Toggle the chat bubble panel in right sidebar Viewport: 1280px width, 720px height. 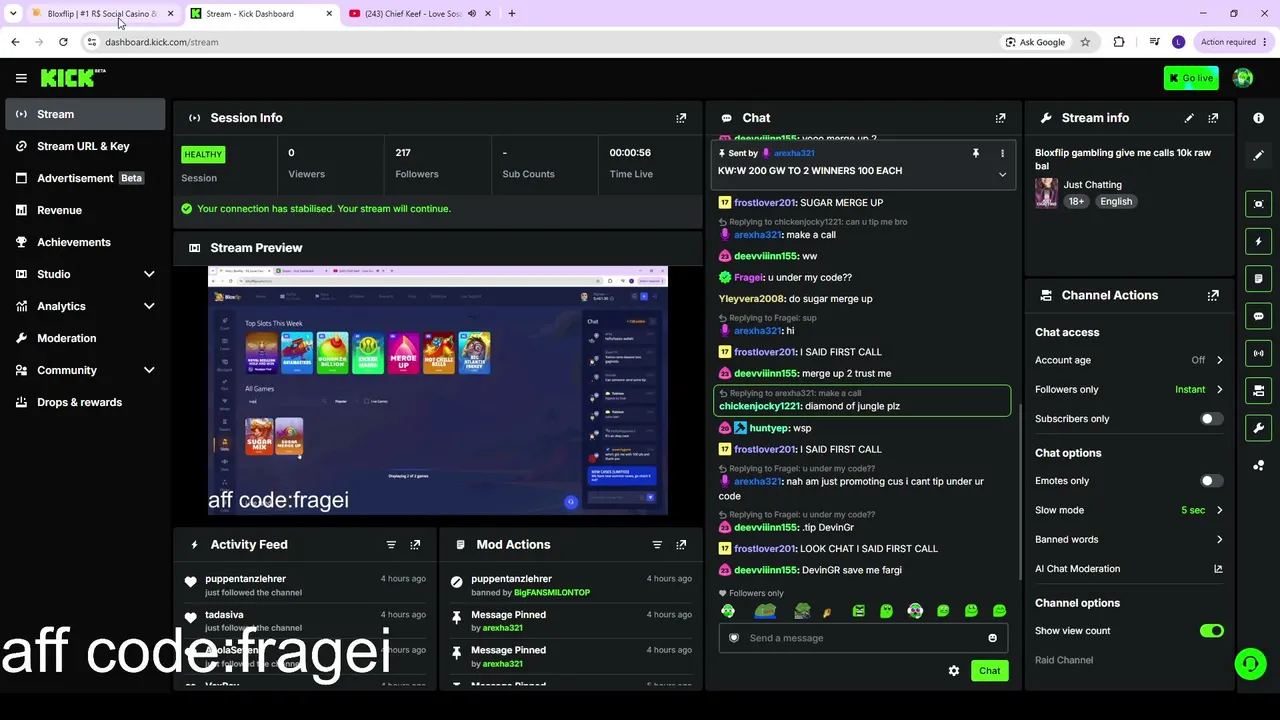pyautogui.click(x=1259, y=316)
